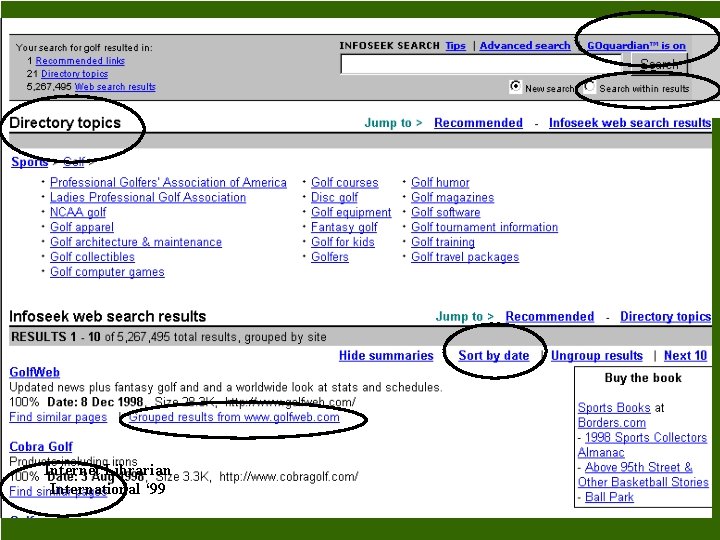The height and width of the screenshot is (540, 720).
Task: Jump to Infoseek web search results
Action: pyautogui.click(x=630, y=123)
